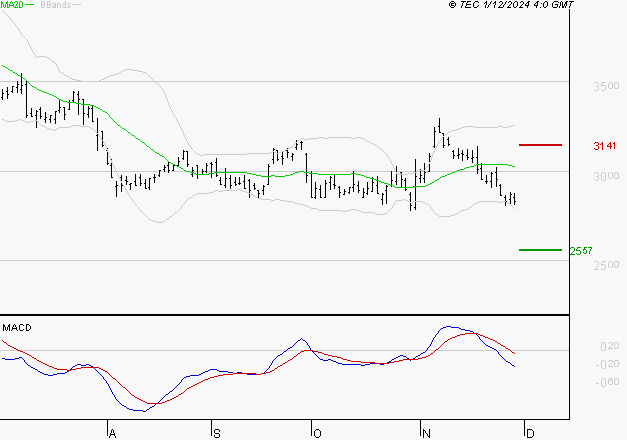
Task: Click the D month marker on the time axis
Action: pyautogui.click(x=528, y=432)
